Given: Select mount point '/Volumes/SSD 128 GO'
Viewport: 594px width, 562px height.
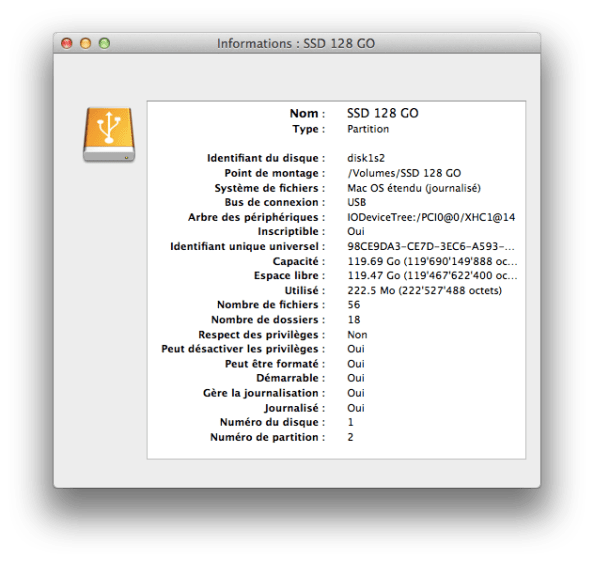Looking at the screenshot, I should tap(404, 173).
